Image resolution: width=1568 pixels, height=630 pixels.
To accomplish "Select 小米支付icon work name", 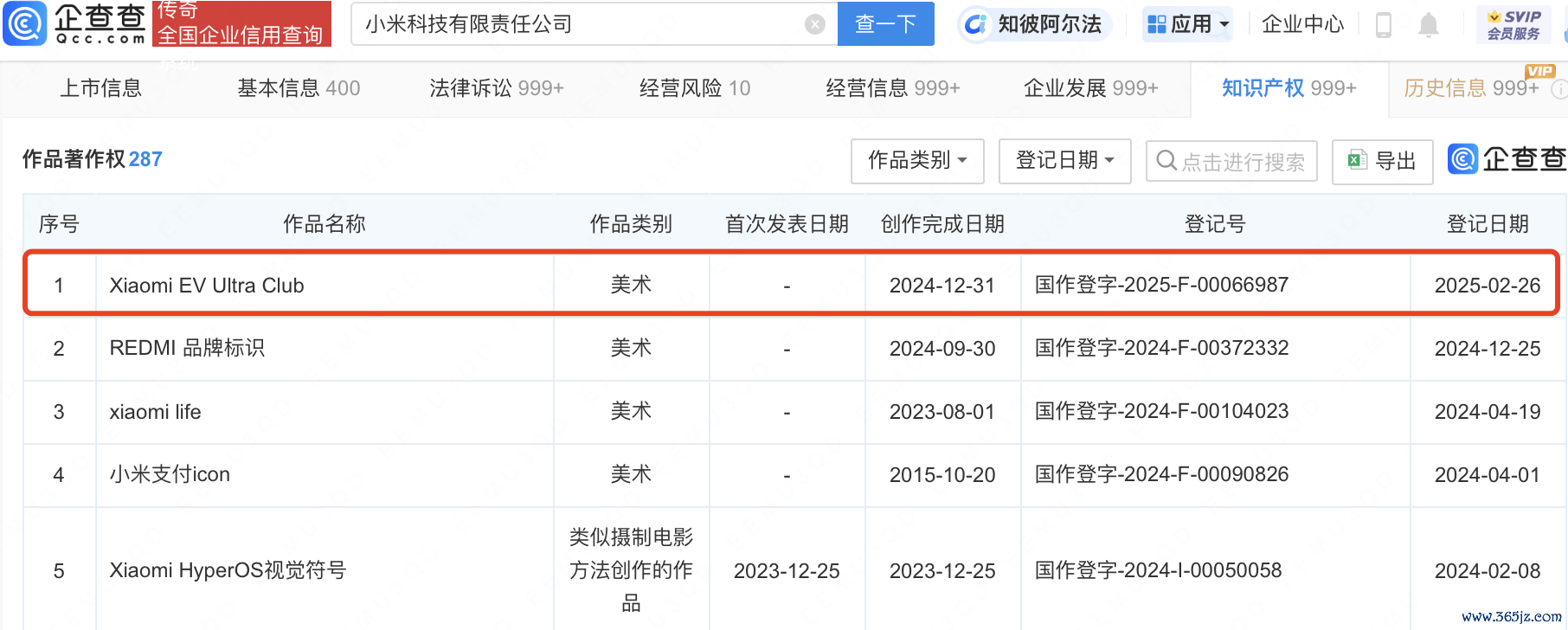I will point(170,474).
